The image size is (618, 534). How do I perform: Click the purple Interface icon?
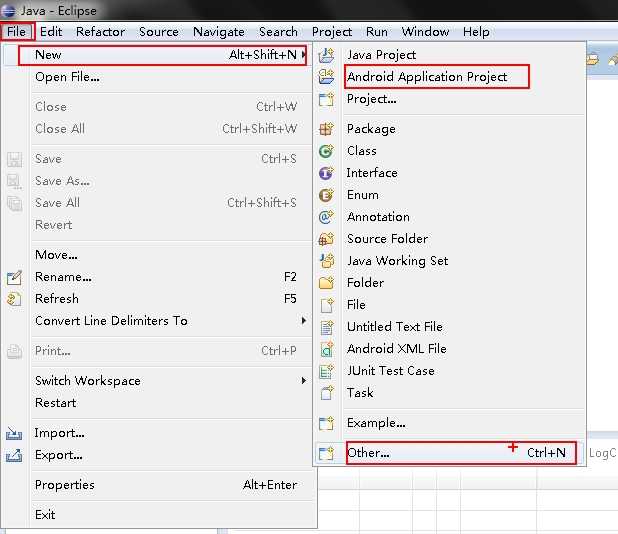click(x=326, y=173)
